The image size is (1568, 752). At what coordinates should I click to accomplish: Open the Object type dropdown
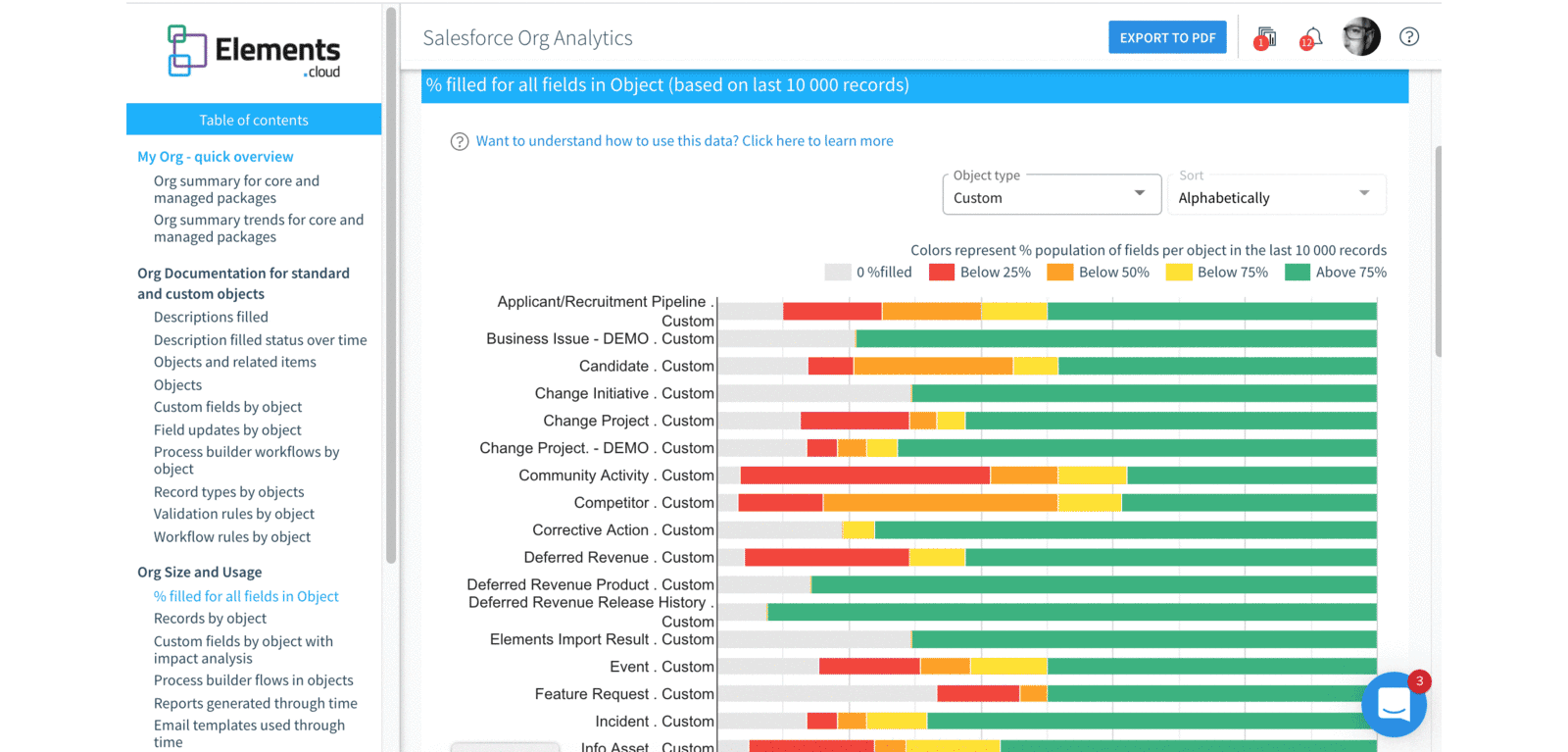[x=1052, y=194]
